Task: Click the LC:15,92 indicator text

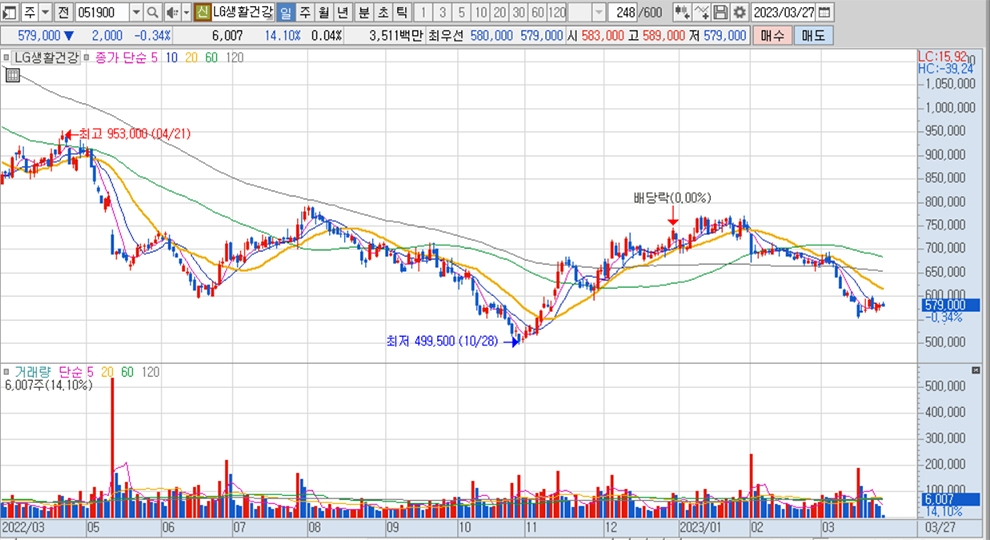Action: (x=943, y=57)
